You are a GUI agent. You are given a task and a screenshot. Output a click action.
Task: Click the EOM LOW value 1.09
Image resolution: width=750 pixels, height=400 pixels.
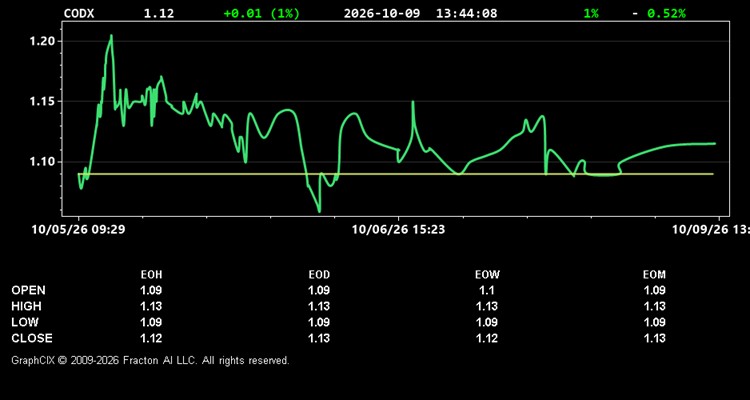coord(654,322)
